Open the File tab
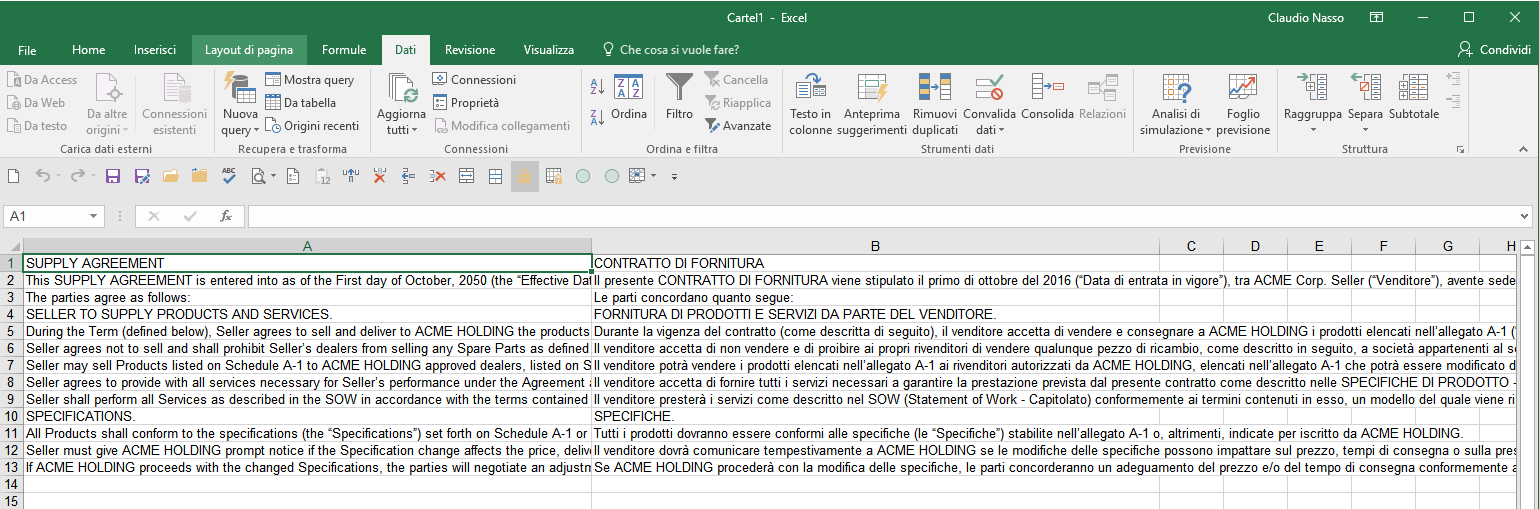 click(x=27, y=50)
